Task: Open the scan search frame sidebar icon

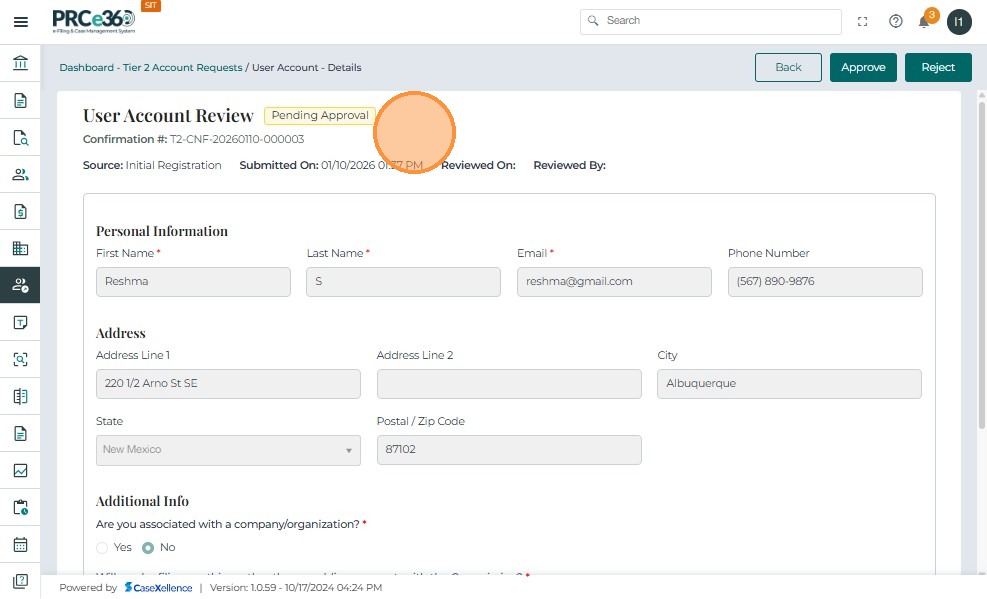Action: [20, 359]
